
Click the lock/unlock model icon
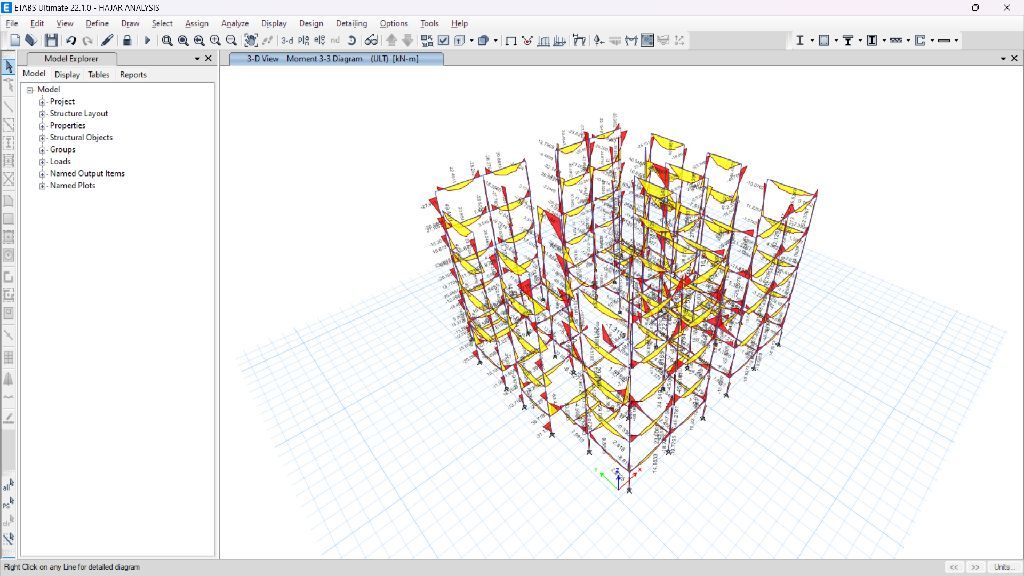pos(128,40)
